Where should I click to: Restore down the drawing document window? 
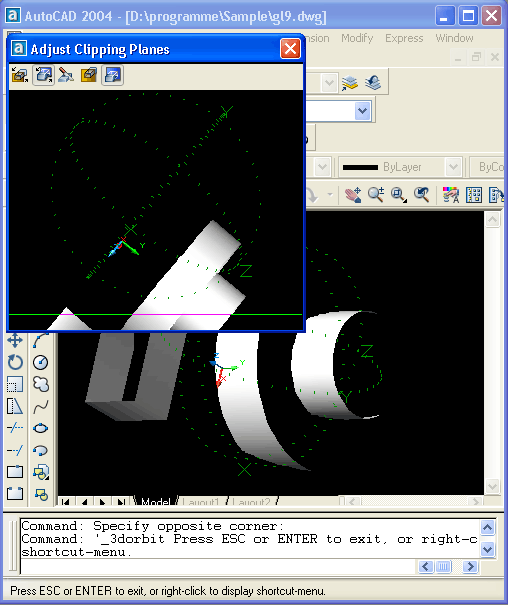click(x=477, y=57)
